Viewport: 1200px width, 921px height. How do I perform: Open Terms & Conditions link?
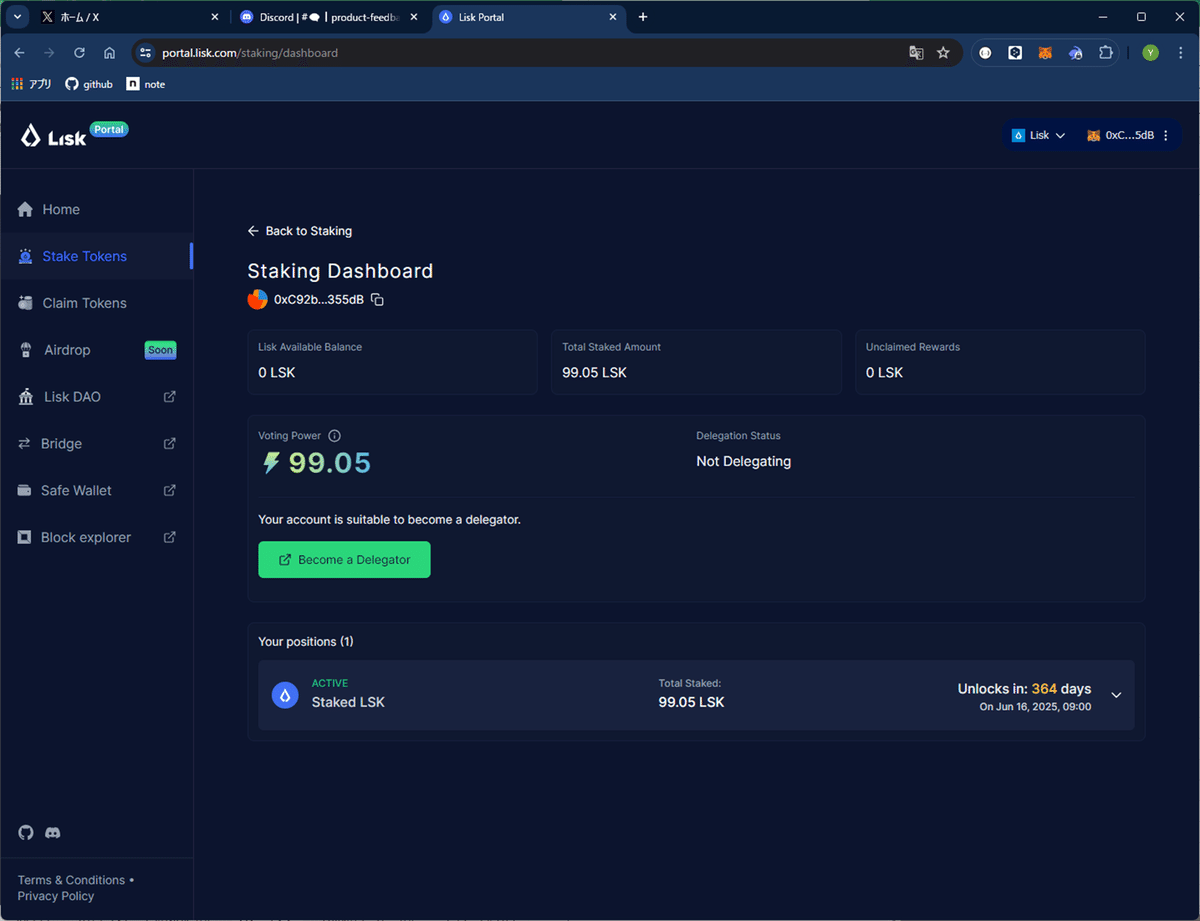[x=71, y=880]
